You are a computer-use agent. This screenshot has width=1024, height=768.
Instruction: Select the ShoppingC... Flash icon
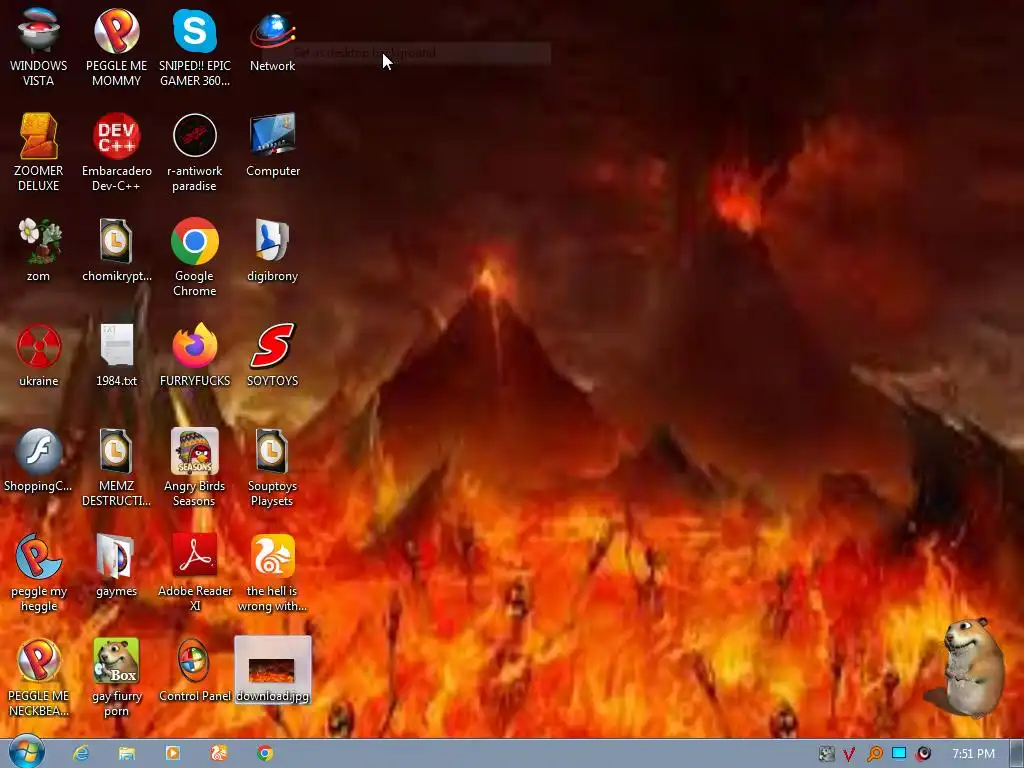[x=39, y=460]
